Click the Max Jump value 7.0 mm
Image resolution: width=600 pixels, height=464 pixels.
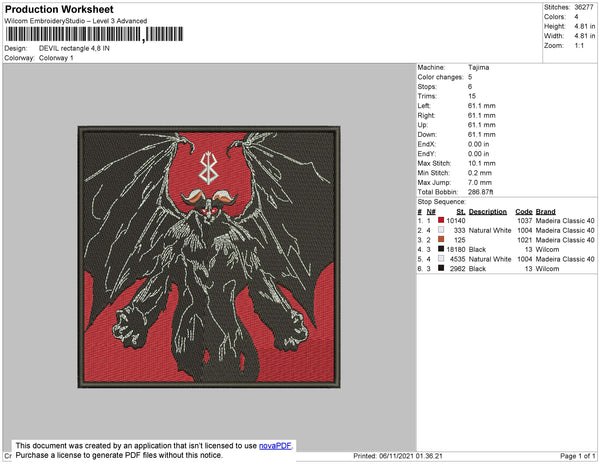coord(480,182)
